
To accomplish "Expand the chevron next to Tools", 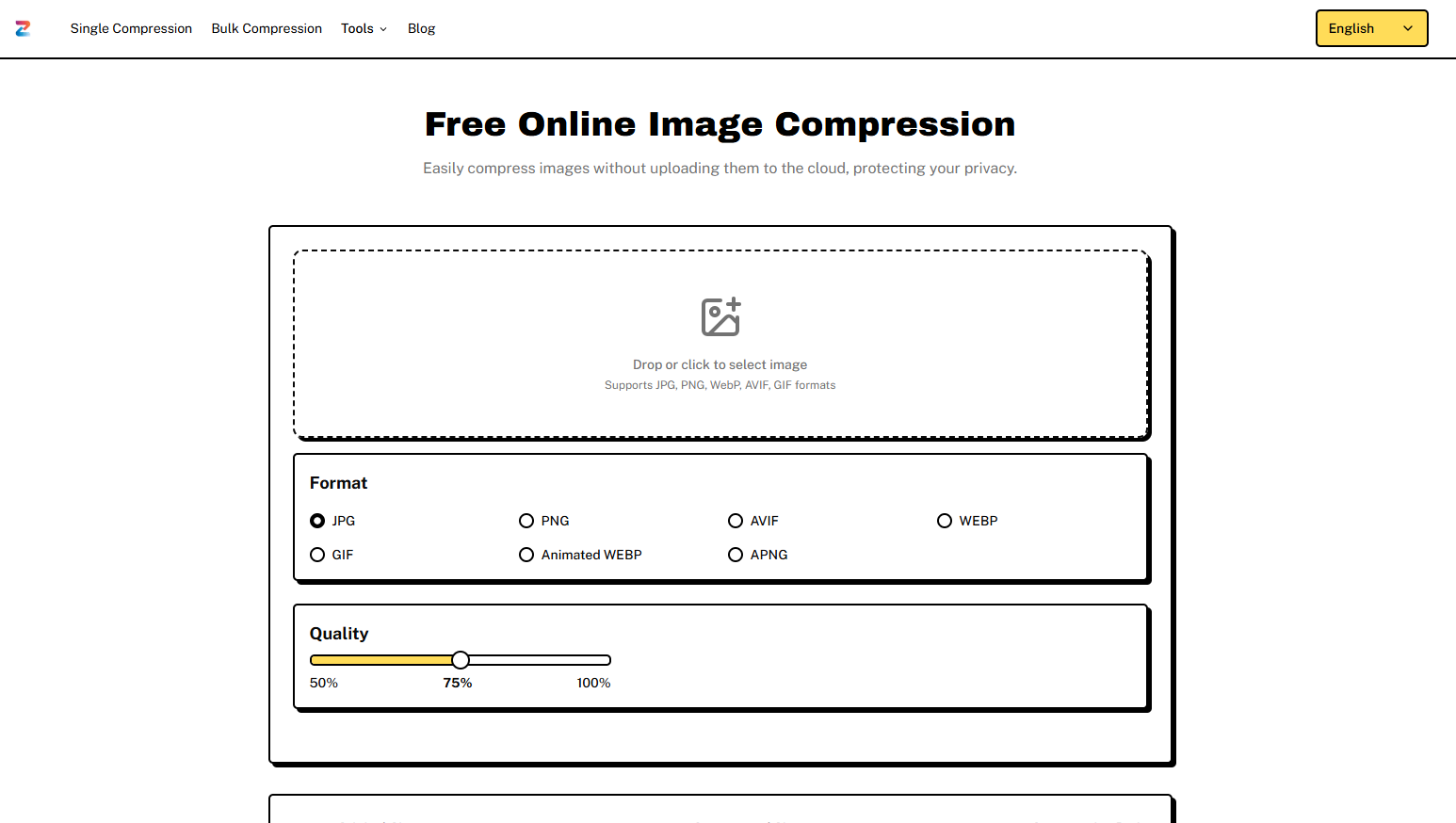I will (384, 29).
